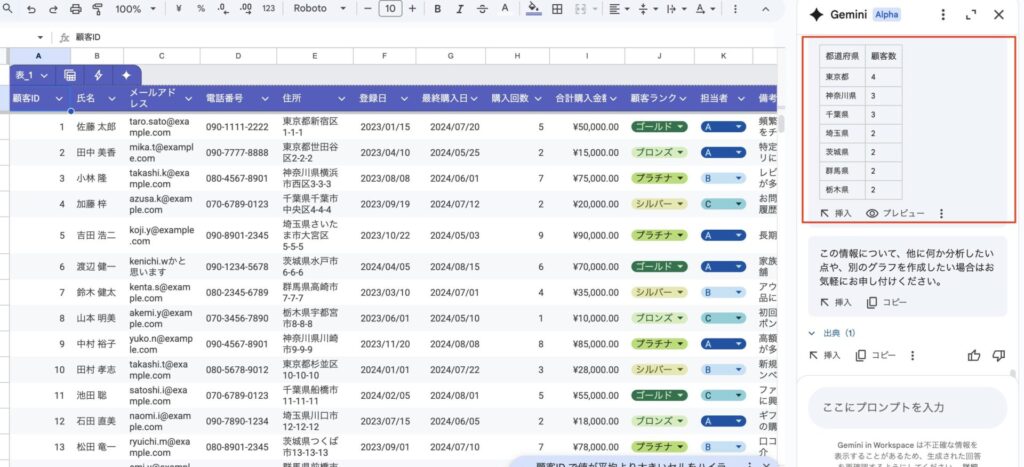Click the font size field showing 10
The width and height of the screenshot is (1024, 467).
click(x=390, y=9)
